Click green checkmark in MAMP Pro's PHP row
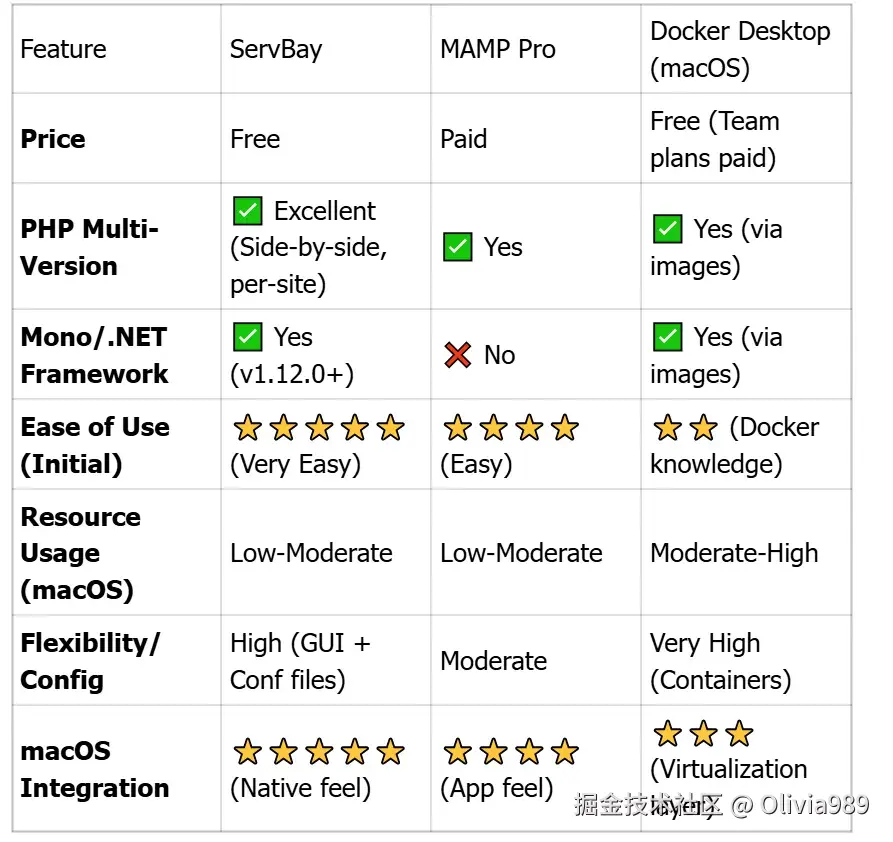893x842 pixels. (457, 247)
